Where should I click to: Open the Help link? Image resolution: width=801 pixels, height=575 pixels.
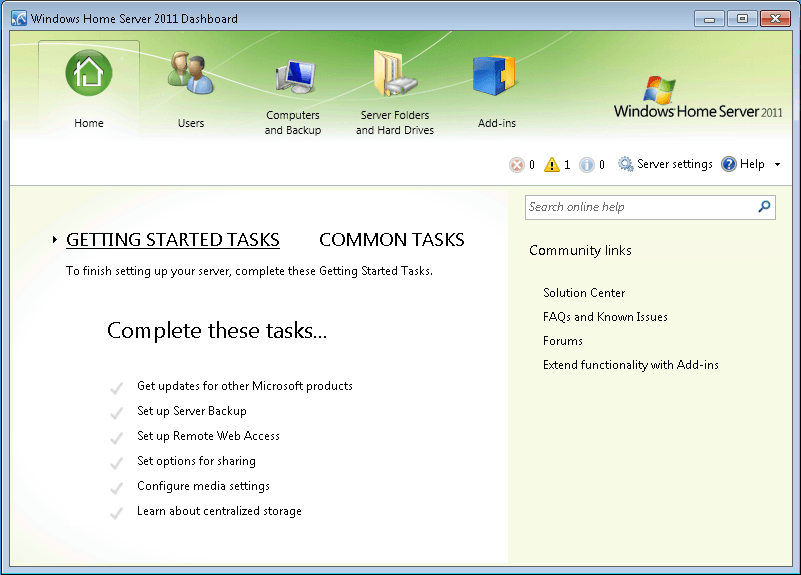752,164
